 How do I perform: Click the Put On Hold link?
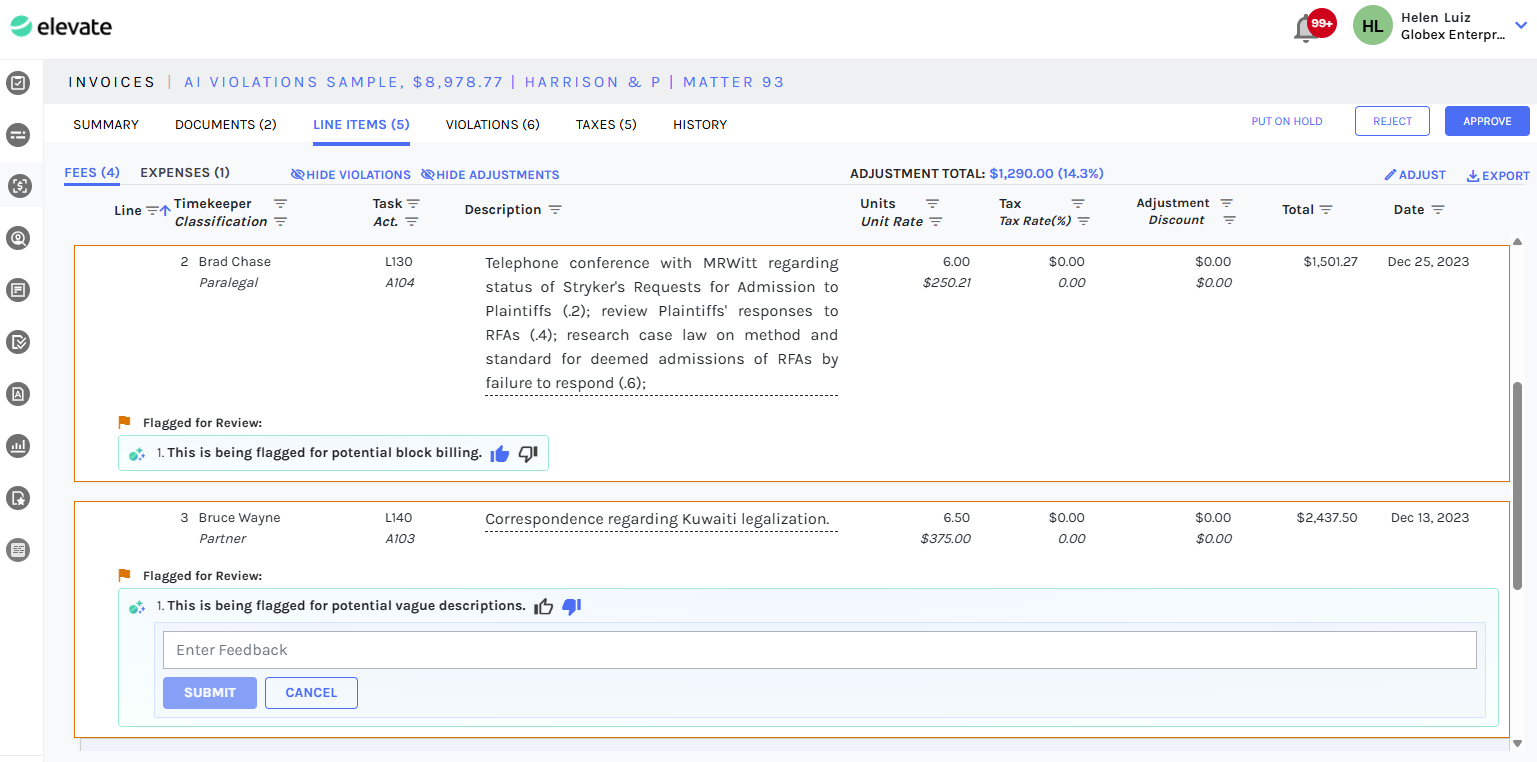click(x=1286, y=121)
